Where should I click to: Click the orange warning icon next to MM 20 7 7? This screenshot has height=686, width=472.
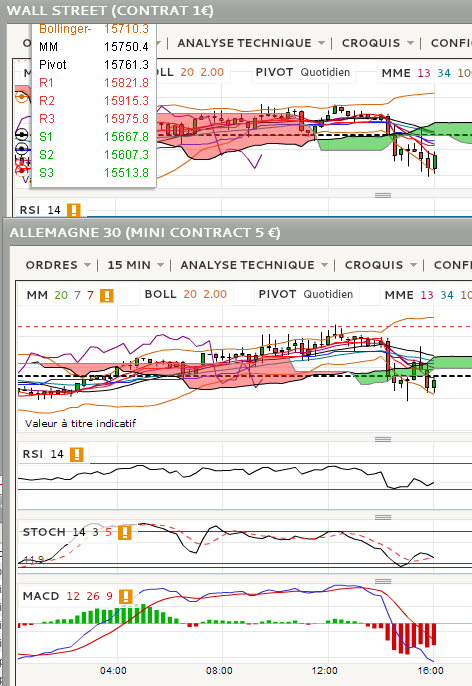[107, 296]
